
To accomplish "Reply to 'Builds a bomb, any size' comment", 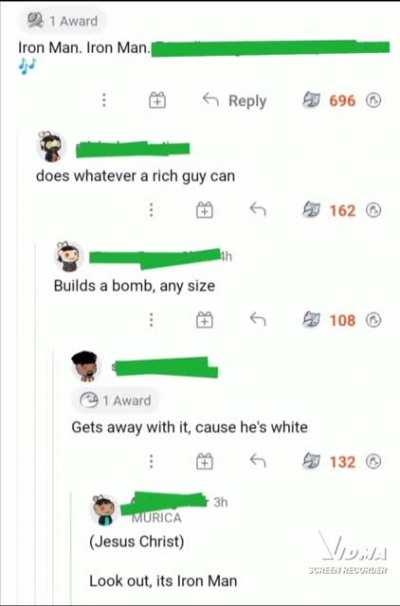I will [x=258, y=320].
